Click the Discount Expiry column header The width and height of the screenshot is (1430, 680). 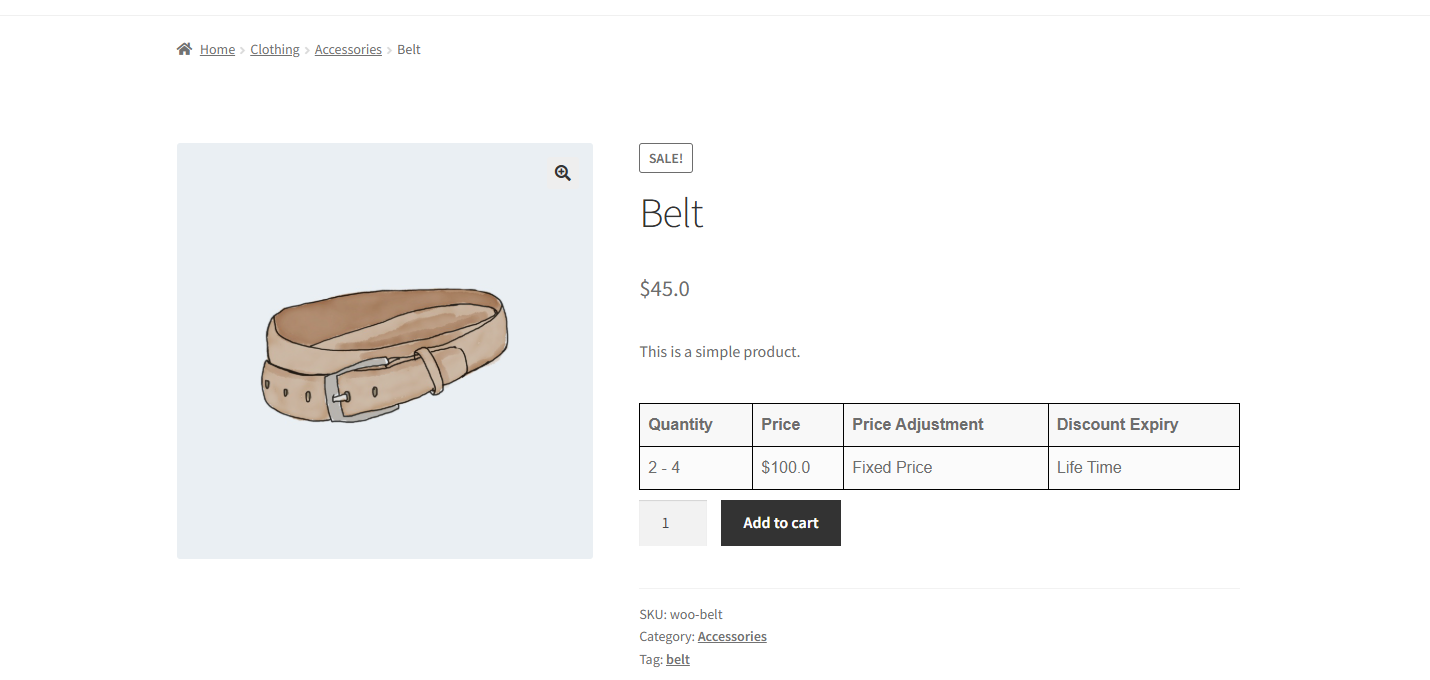point(1117,424)
